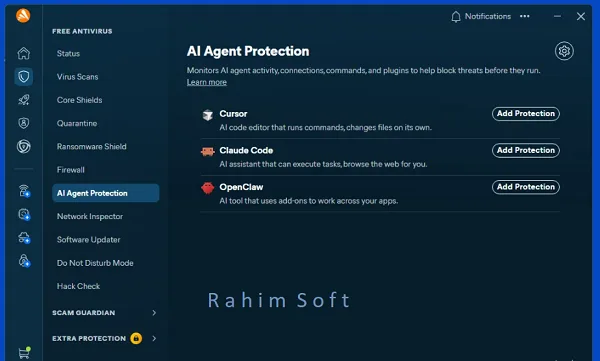Click the Extra Protection lock badge
Image resolution: width=600 pixels, height=361 pixels.
[136, 338]
